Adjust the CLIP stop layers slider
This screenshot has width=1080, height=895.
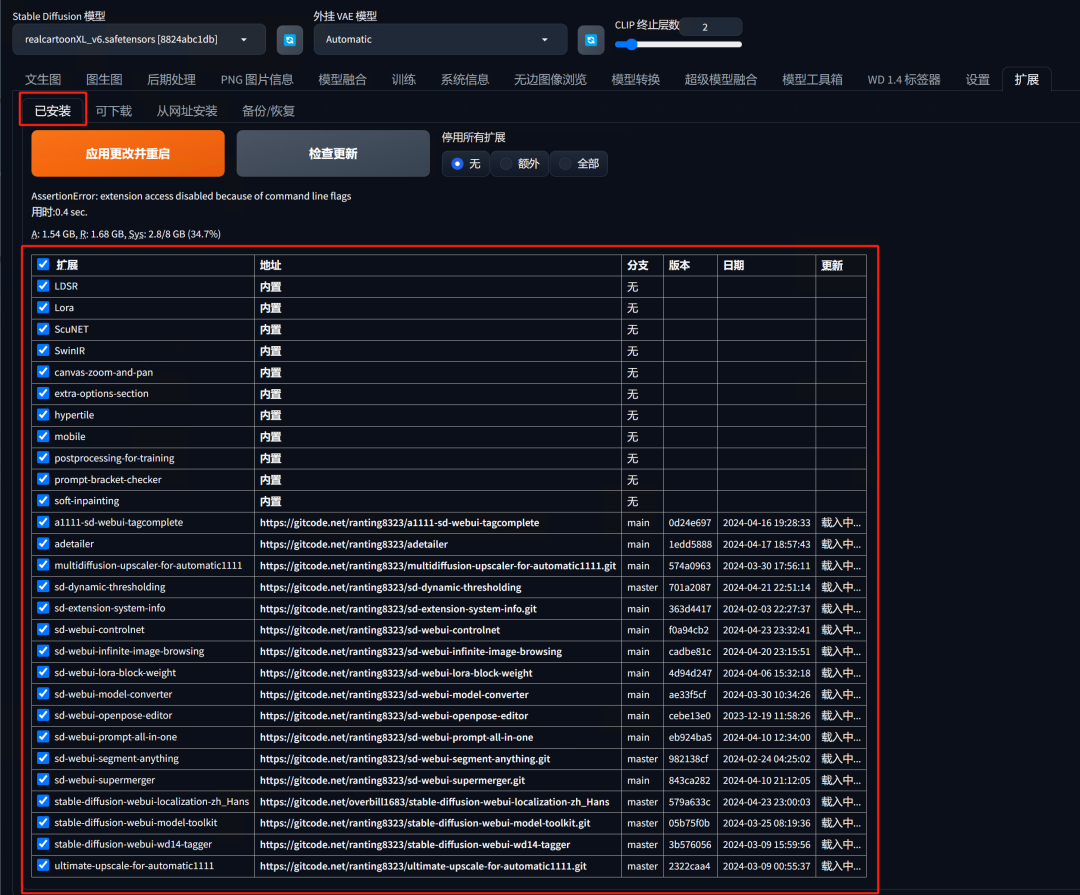point(678,45)
